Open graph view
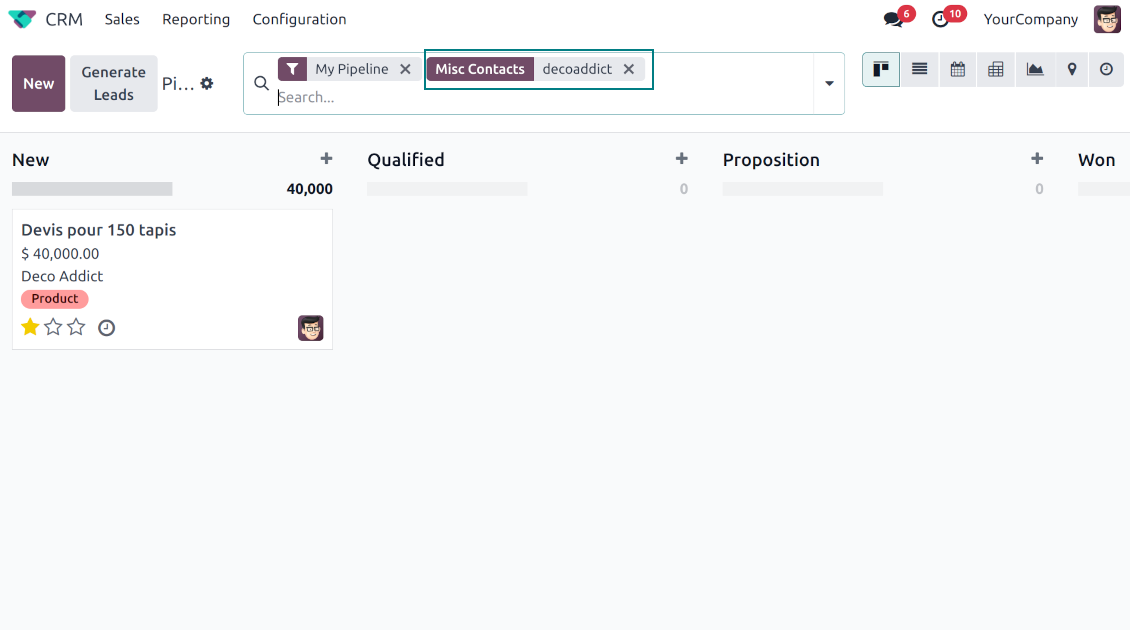Viewport: 1130px width, 630px height. [x=1034, y=69]
